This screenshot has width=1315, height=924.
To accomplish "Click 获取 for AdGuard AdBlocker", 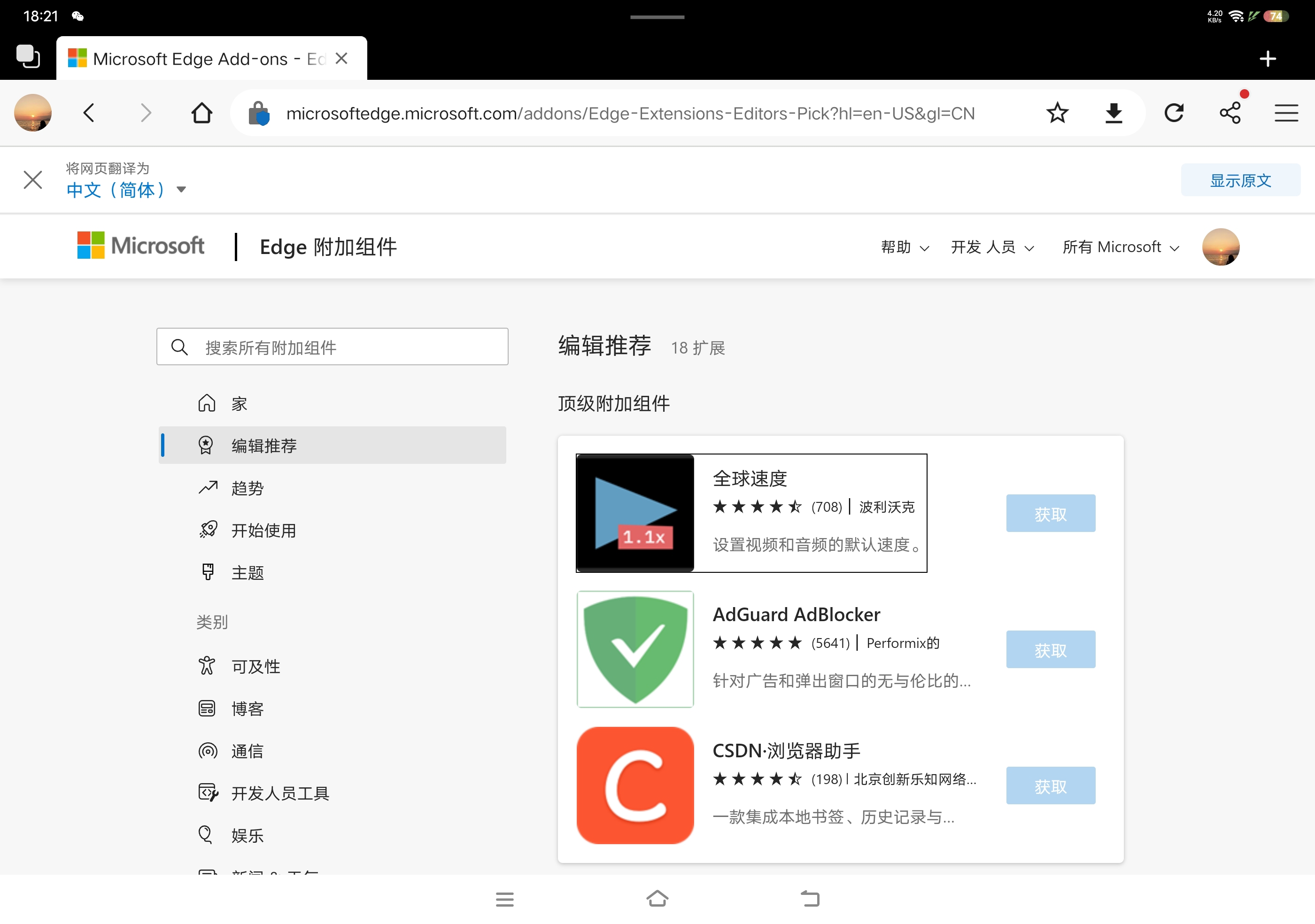I will tap(1051, 649).
